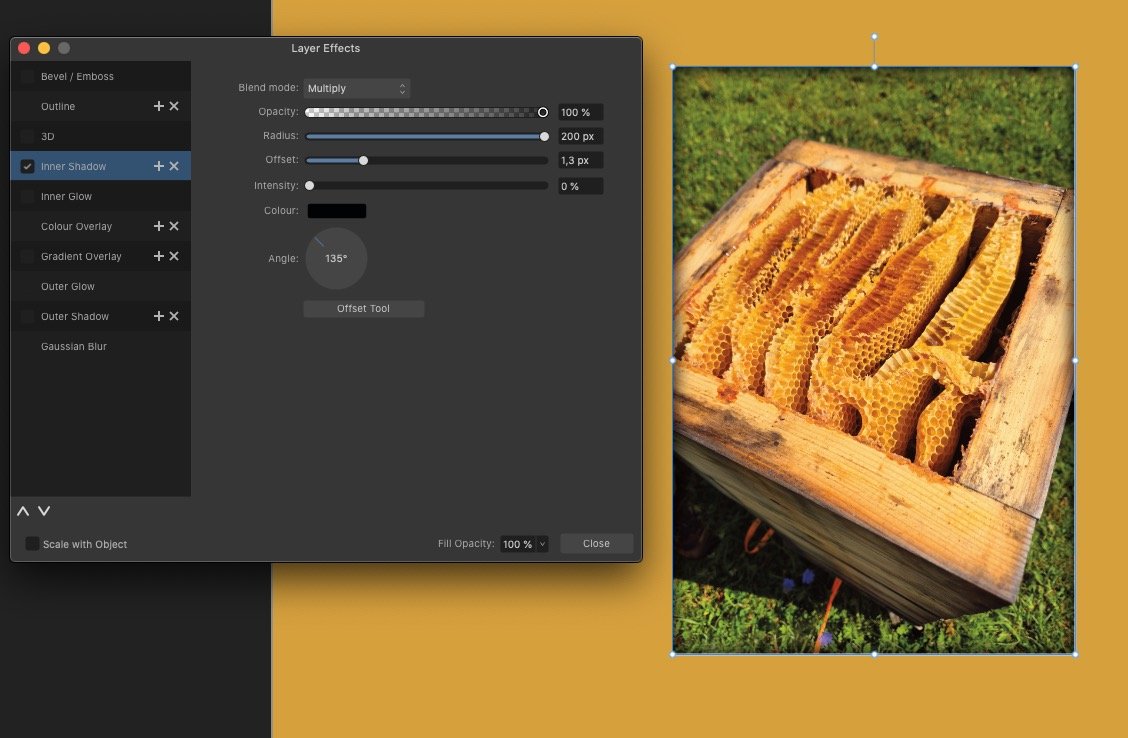The width and height of the screenshot is (1128, 738).
Task: Open the black Colour swatch
Action: coord(337,211)
